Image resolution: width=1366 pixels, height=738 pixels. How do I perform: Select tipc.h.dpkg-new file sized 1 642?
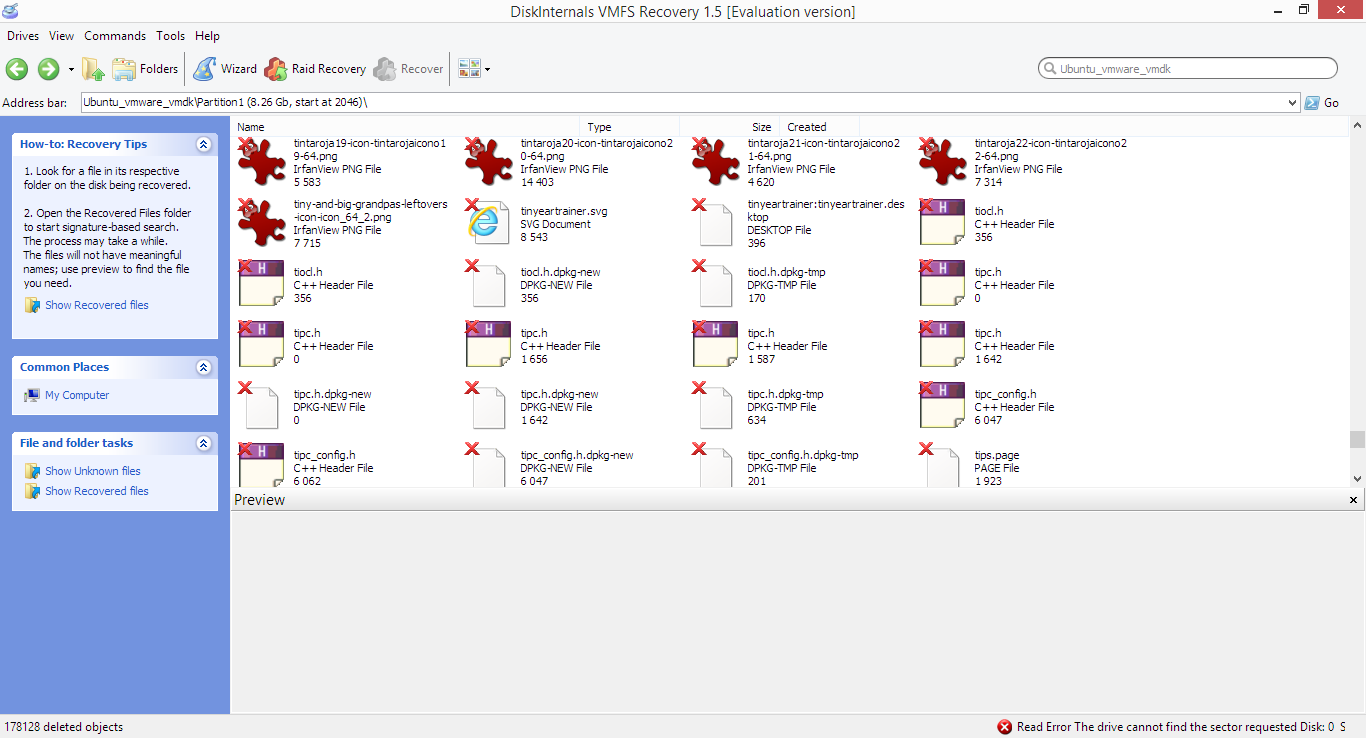(488, 405)
